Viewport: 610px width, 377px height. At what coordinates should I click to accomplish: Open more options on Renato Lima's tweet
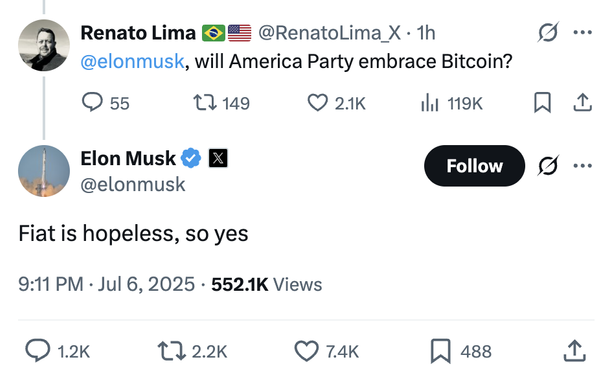coord(582,32)
